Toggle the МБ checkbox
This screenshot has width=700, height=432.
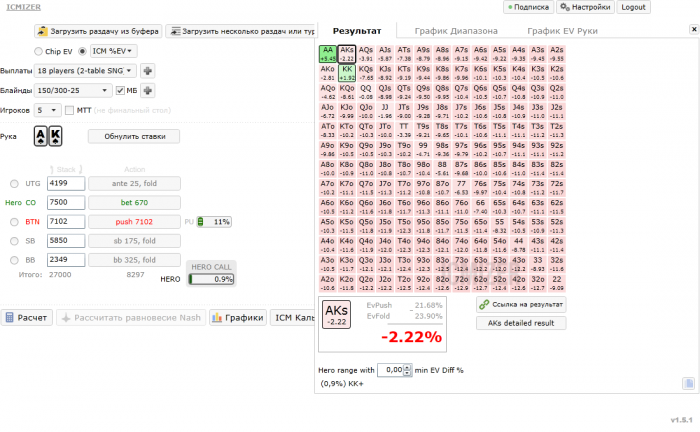pyautogui.click(x=120, y=91)
